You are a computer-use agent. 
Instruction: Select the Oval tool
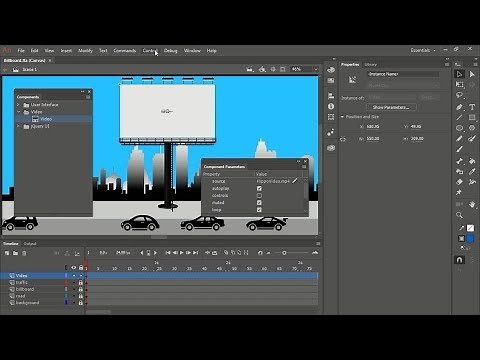pos(459,128)
